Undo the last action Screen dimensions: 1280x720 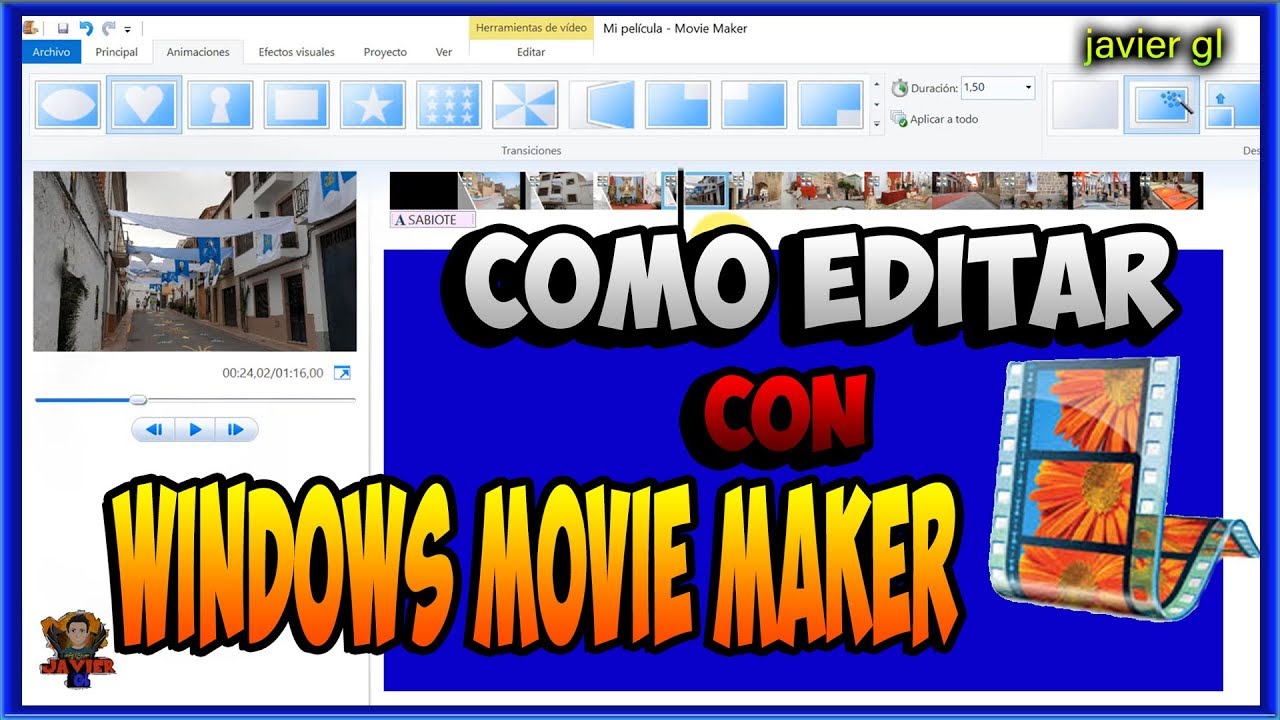tap(86, 29)
